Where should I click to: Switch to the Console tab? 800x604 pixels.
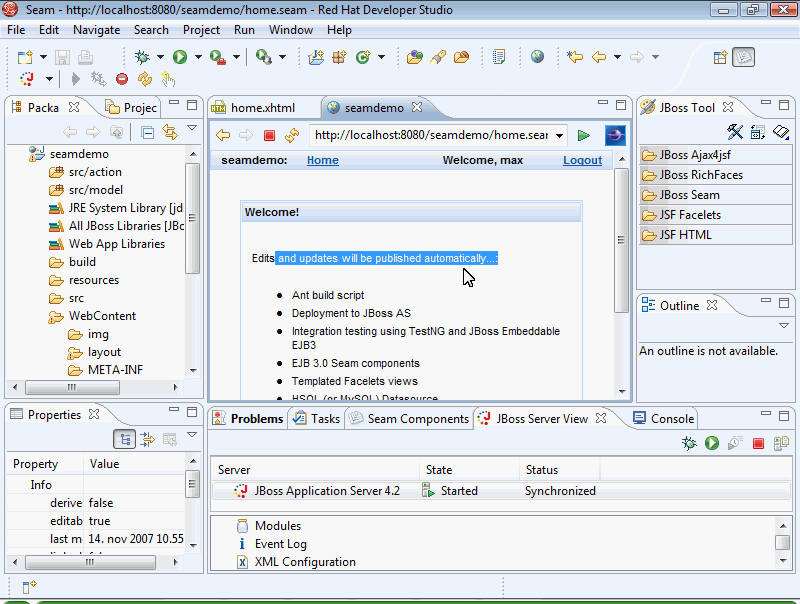point(663,419)
